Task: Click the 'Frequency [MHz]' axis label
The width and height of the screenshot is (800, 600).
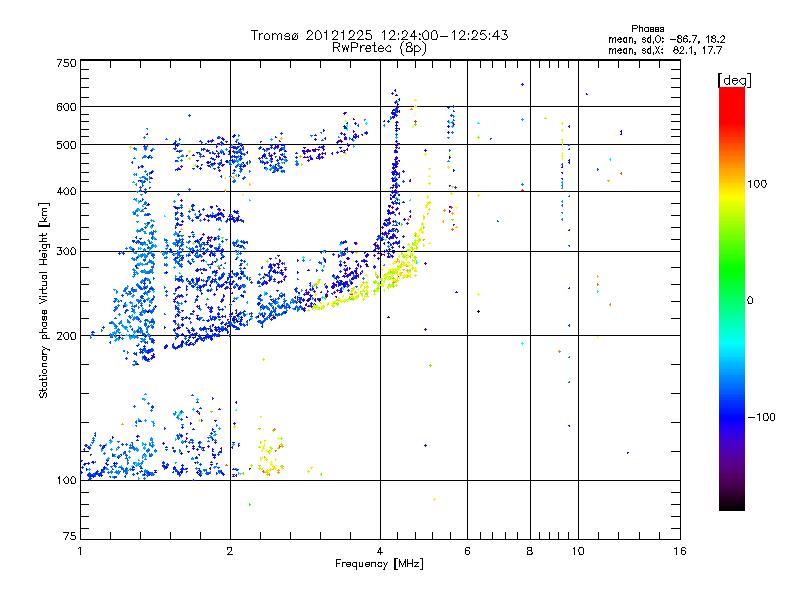Action: pos(379,564)
